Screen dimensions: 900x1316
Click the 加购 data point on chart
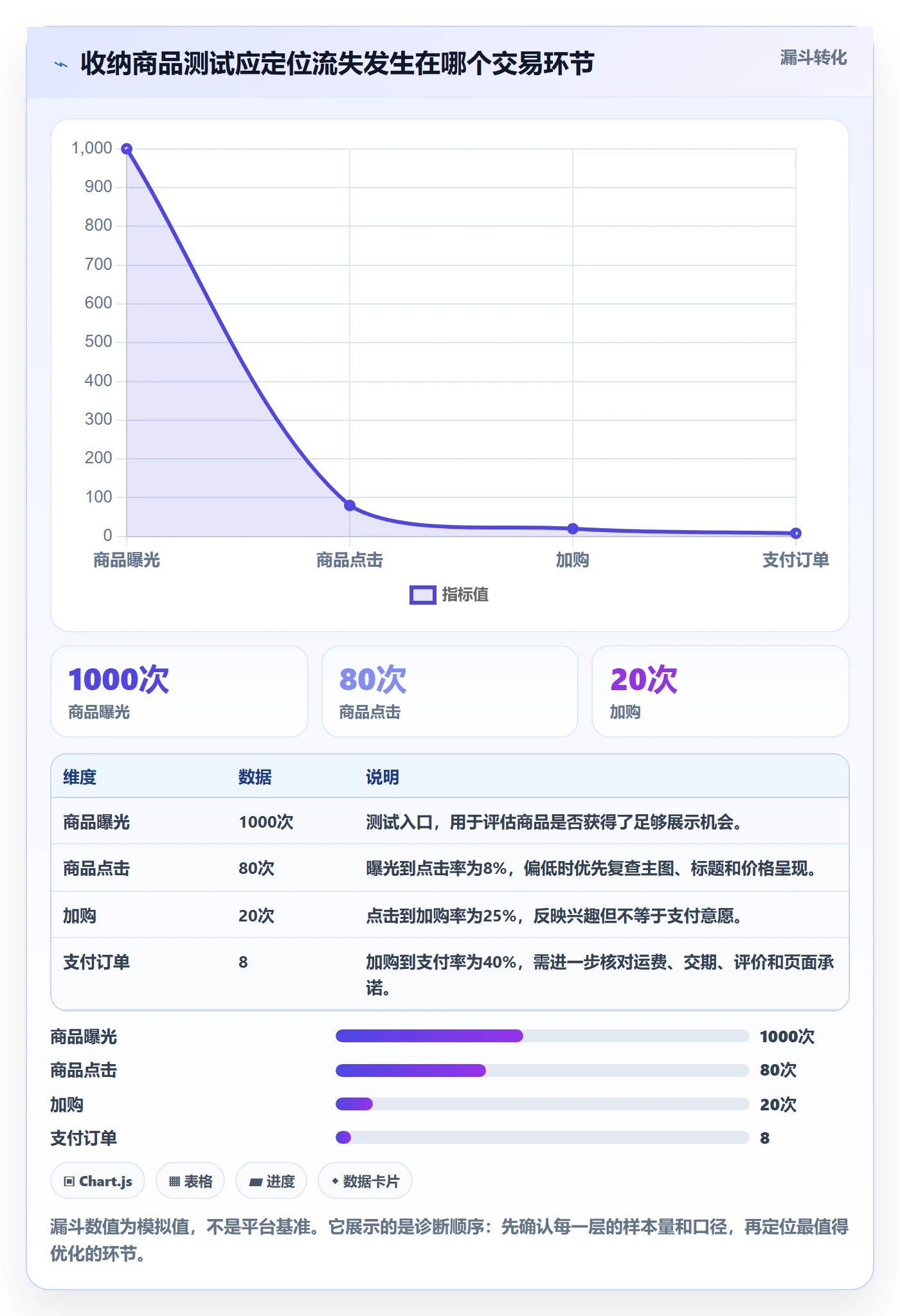pyautogui.click(x=573, y=528)
